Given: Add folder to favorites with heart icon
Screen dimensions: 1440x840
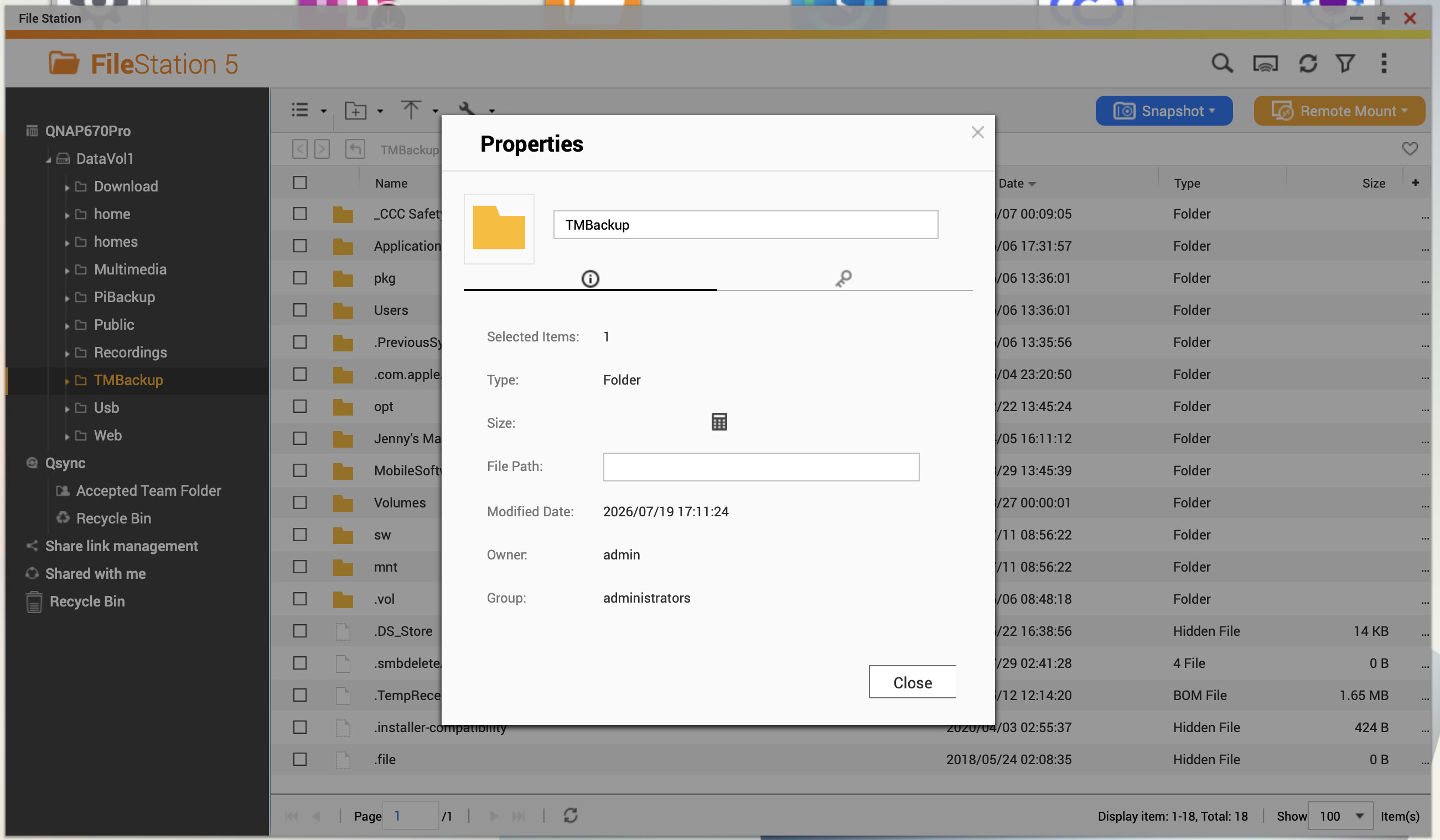Looking at the screenshot, I should pyautogui.click(x=1409, y=149).
